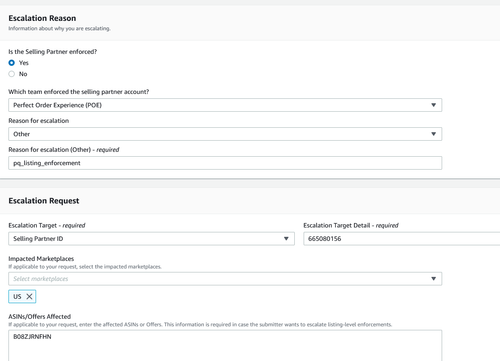Click the Select marketplaces field
The width and height of the screenshot is (500, 361).
tap(225, 279)
